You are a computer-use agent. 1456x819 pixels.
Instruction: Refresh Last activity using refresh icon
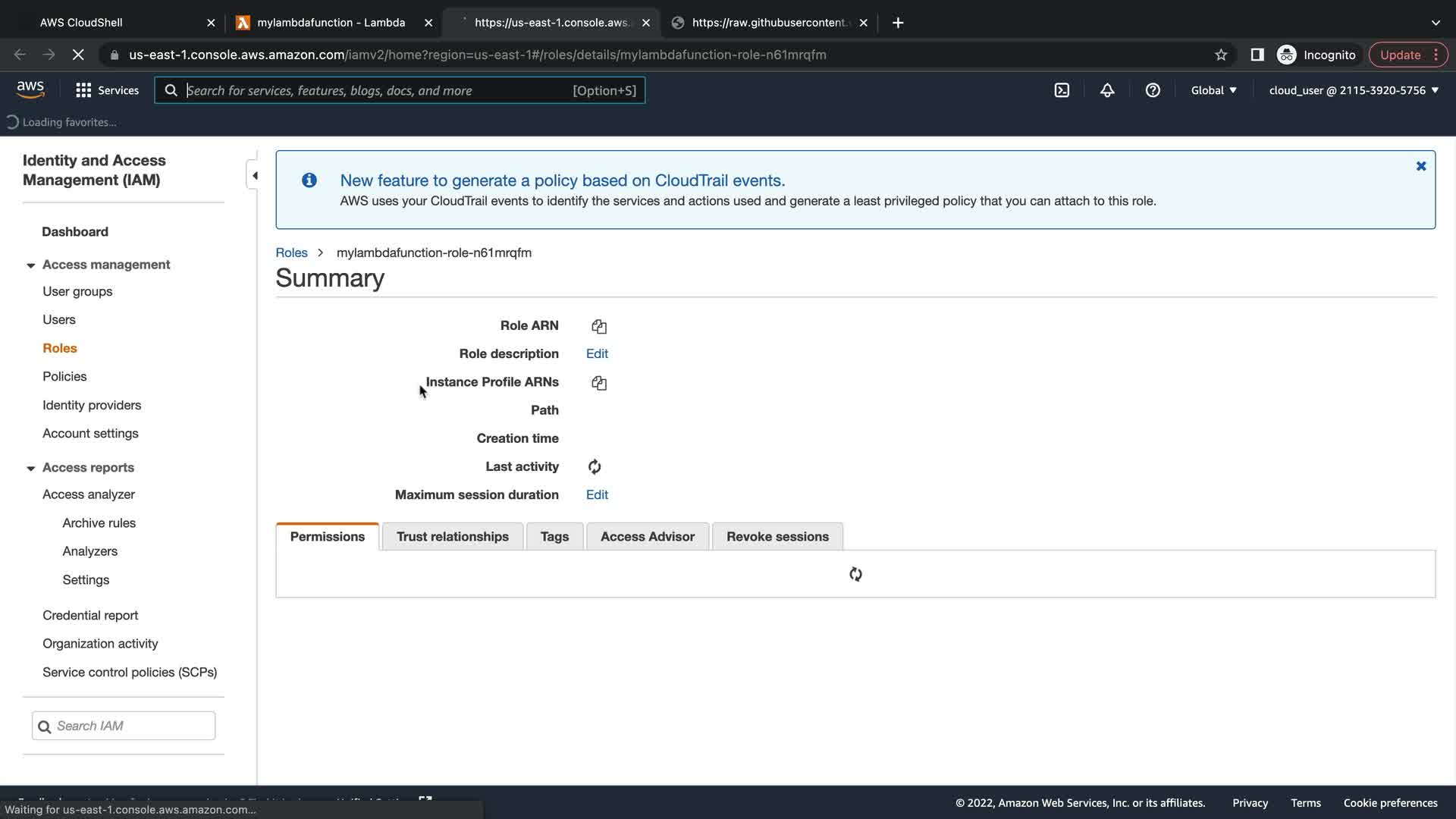tap(595, 467)
